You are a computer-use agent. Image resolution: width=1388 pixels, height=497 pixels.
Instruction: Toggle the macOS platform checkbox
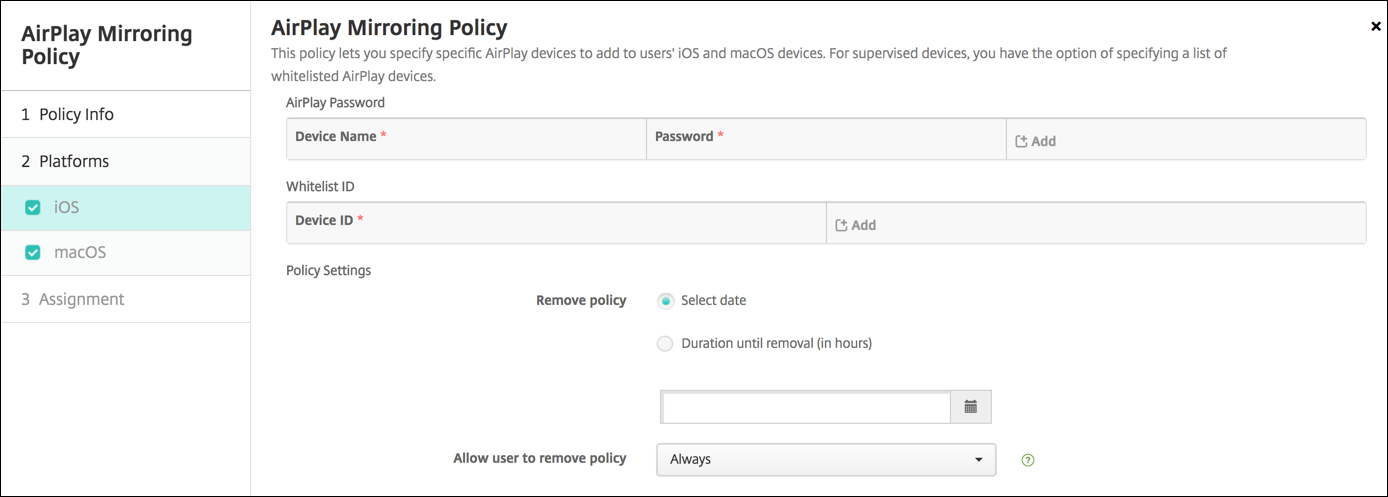pyautogui.click(x=32, y=253)
